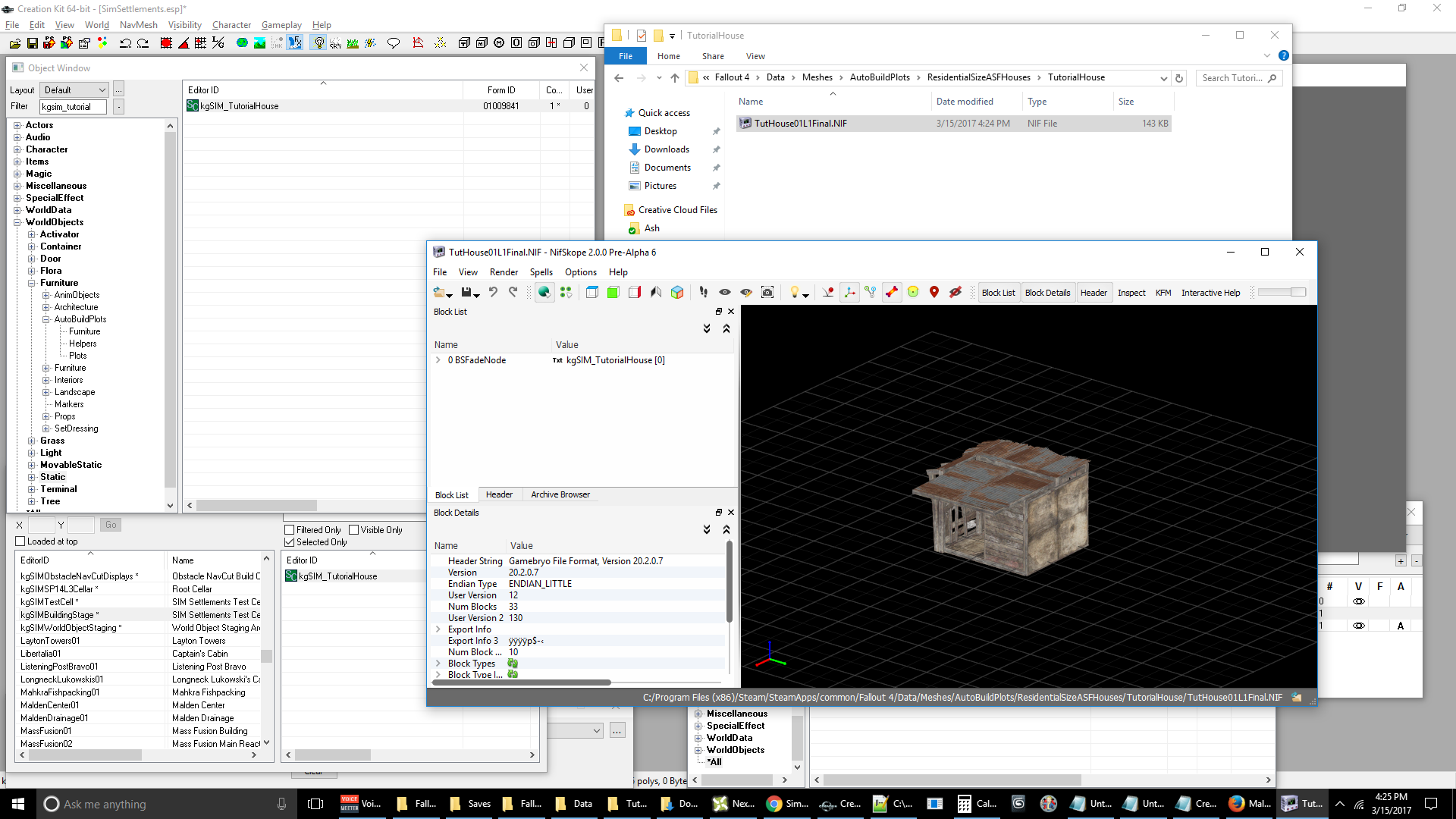The image size is (1456, 819).
Task: Click the multicolor perspective cube icon
Action: [x=677, y=293]
